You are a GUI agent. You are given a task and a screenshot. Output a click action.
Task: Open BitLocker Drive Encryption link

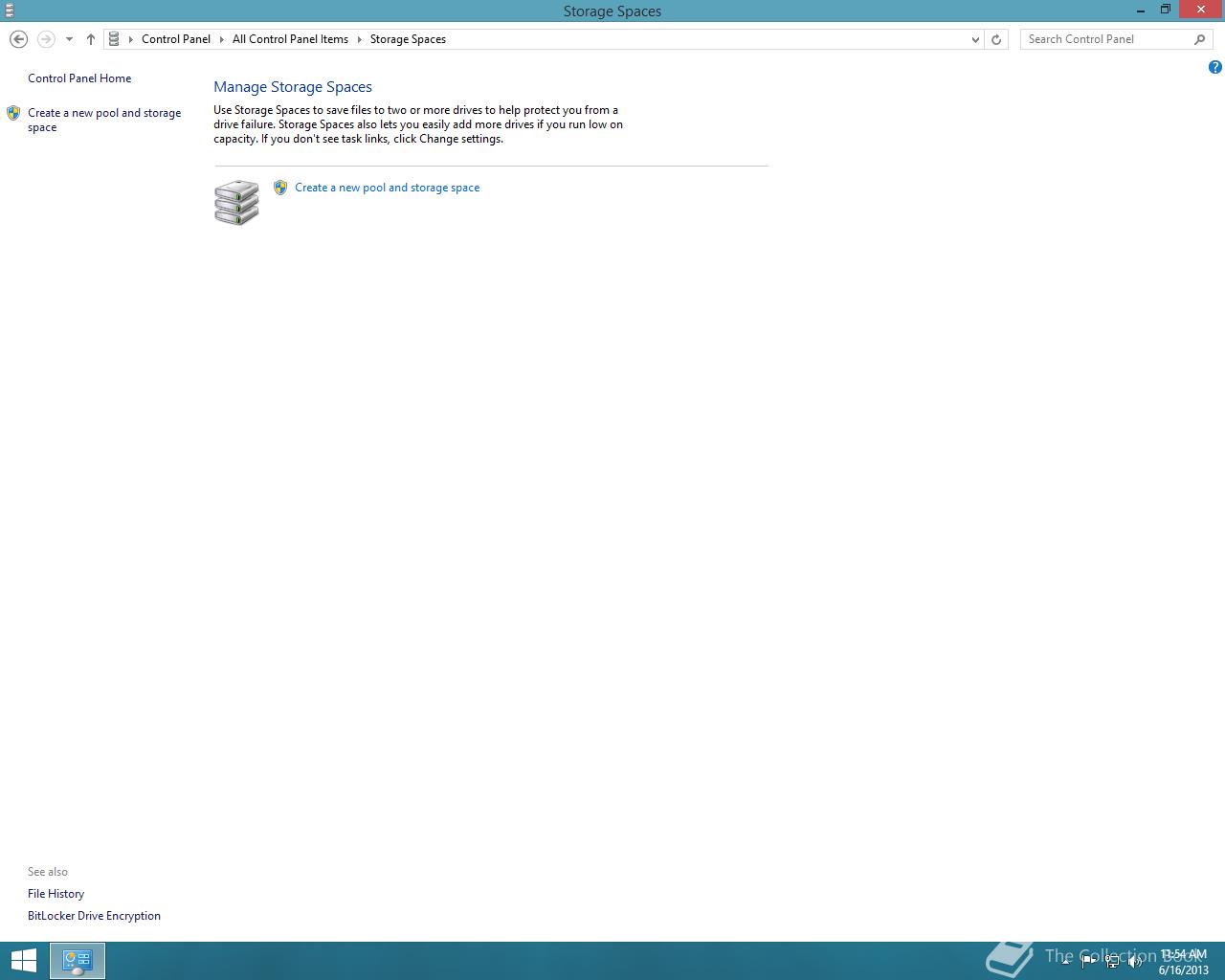pyautogui.click(x=94, y=916)
